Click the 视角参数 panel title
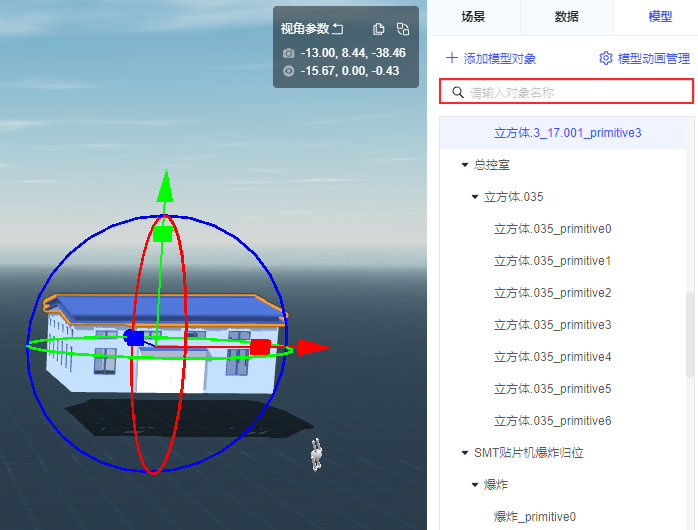The width and height of the screenshot is (698, 530). pos(305,29)
